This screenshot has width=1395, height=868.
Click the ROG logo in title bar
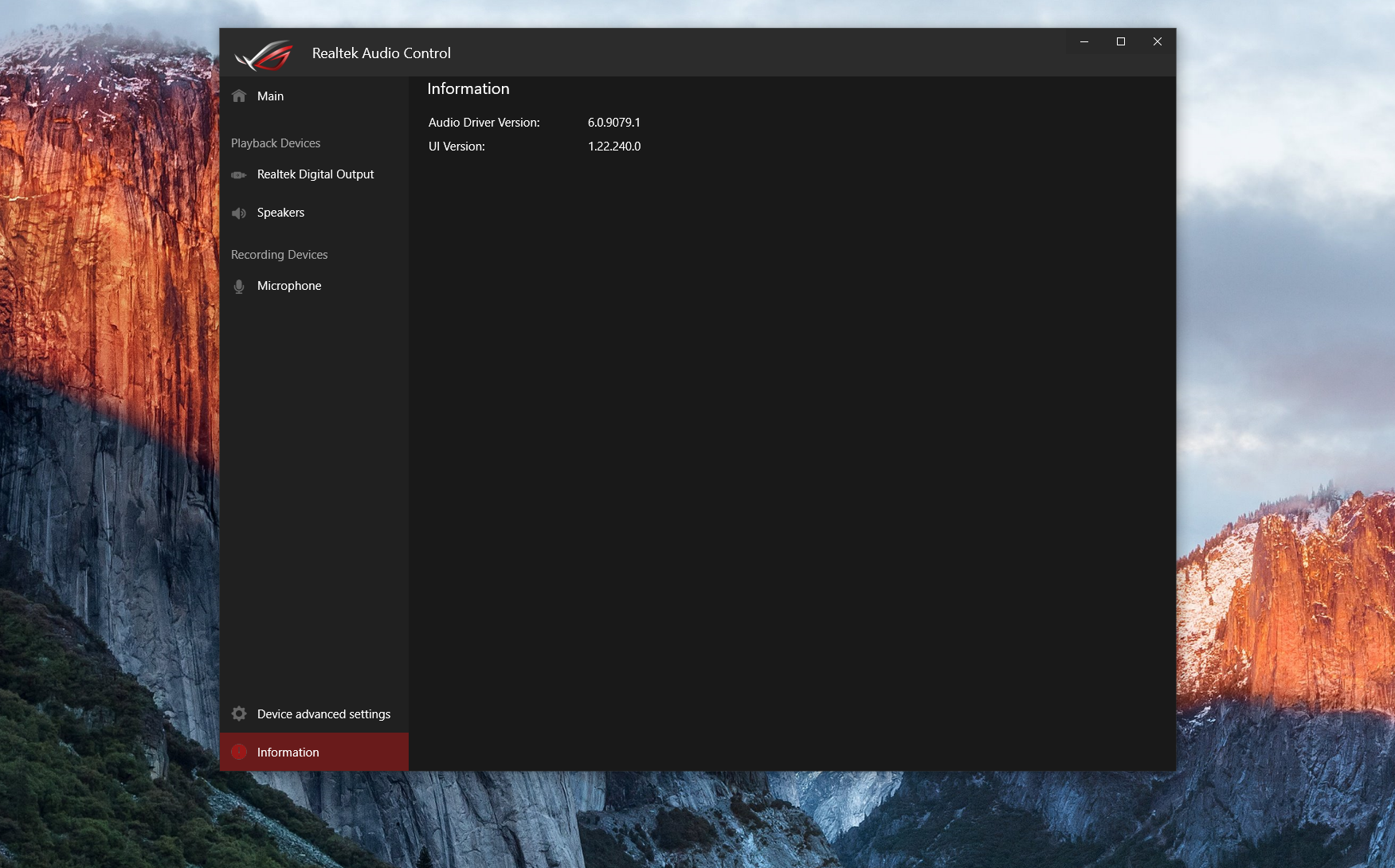[x=264, y=55]
